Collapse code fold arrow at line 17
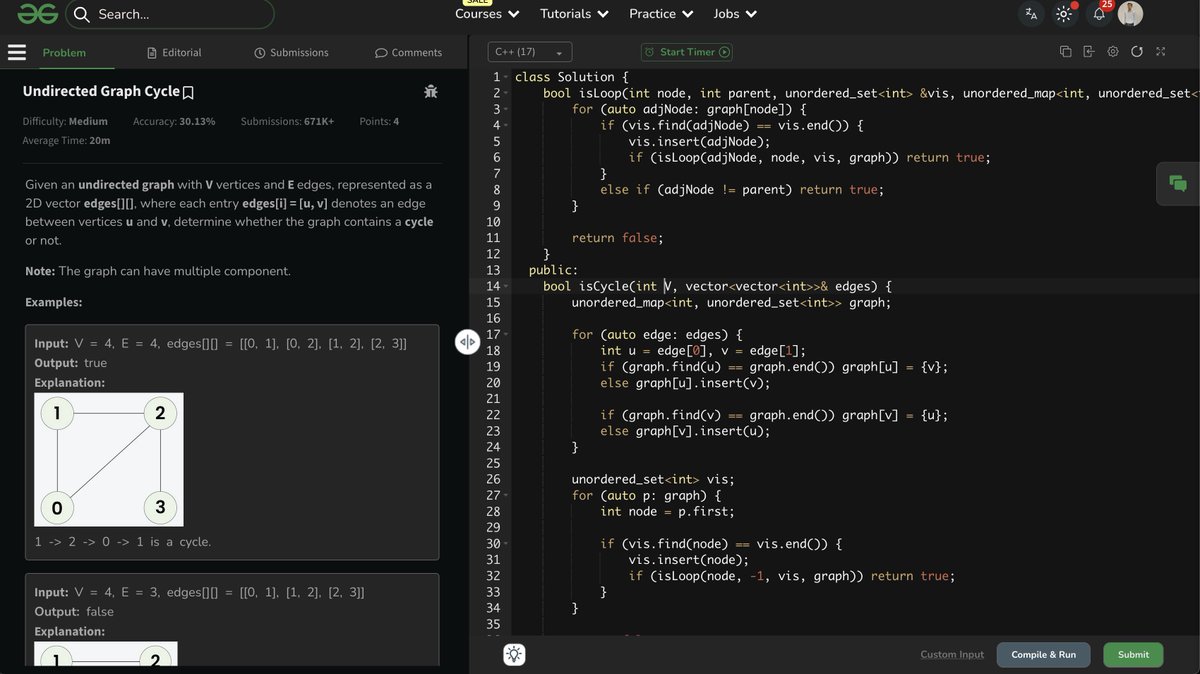This screenshot has width=1200, height=674. (x=506, y=334)
